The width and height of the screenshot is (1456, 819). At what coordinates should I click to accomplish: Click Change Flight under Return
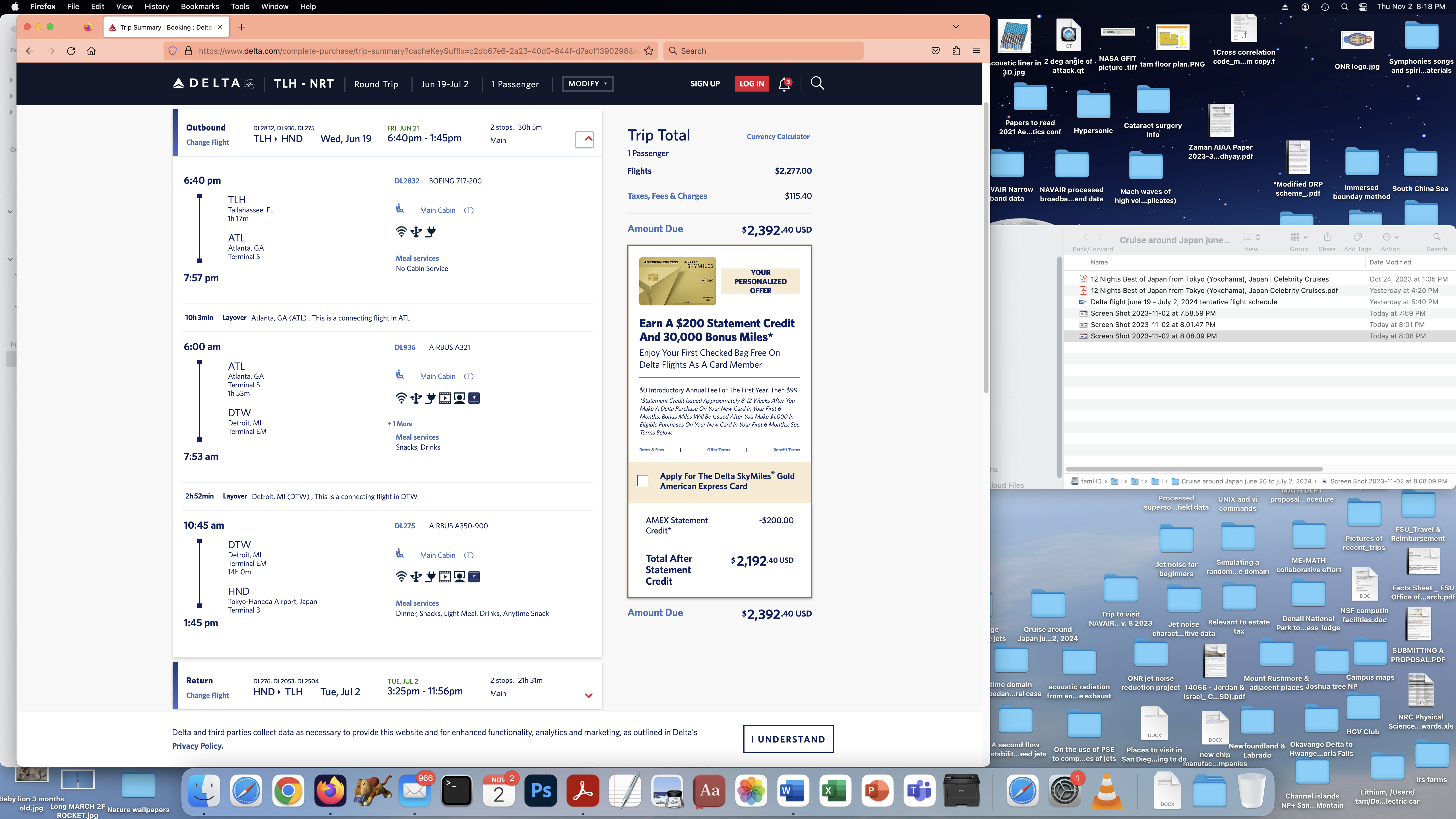tap(207, 695)
